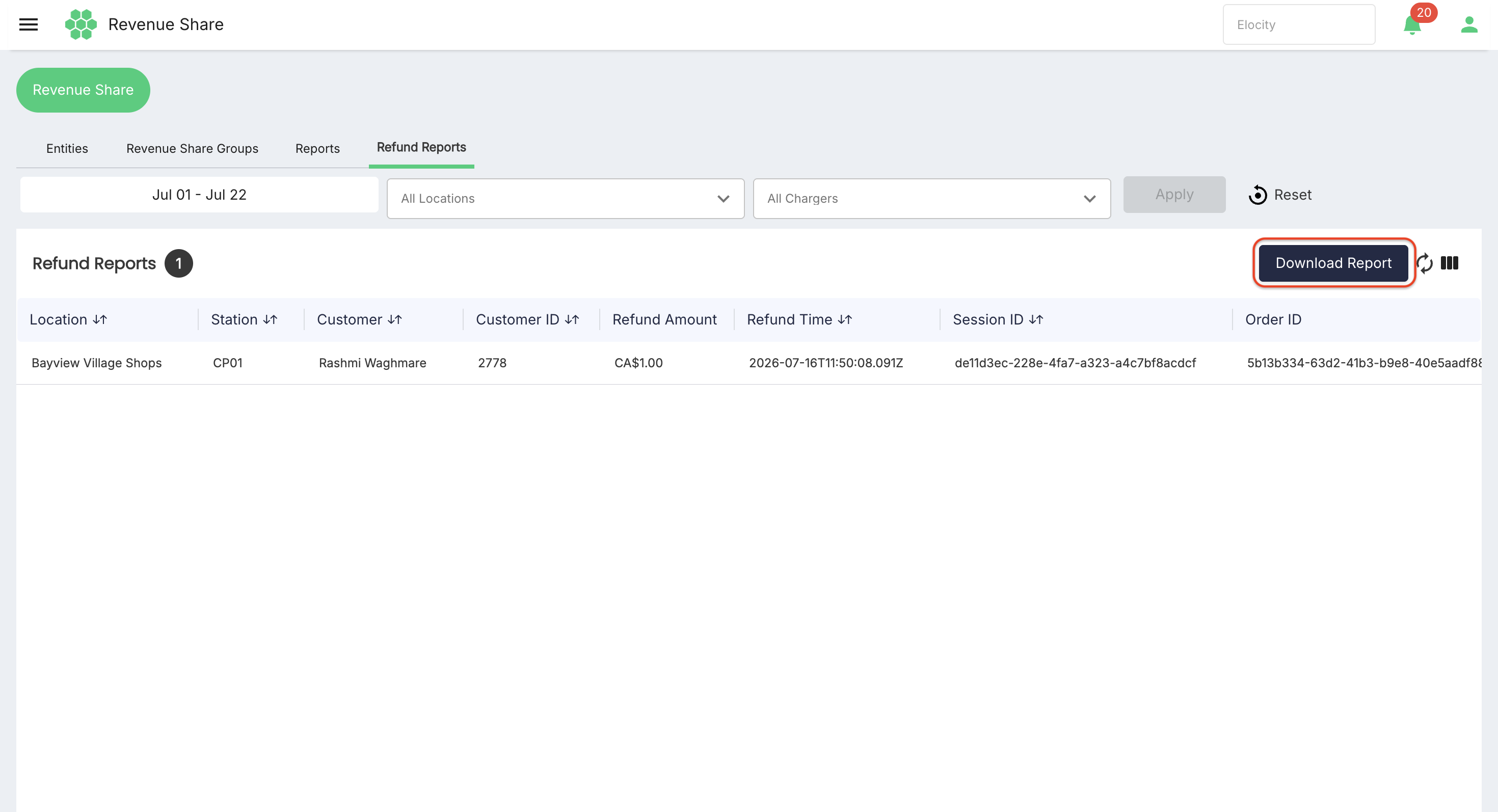Click the Refund Amount column header
Screen dimensions: 1498x812
[x=664, y=320]
